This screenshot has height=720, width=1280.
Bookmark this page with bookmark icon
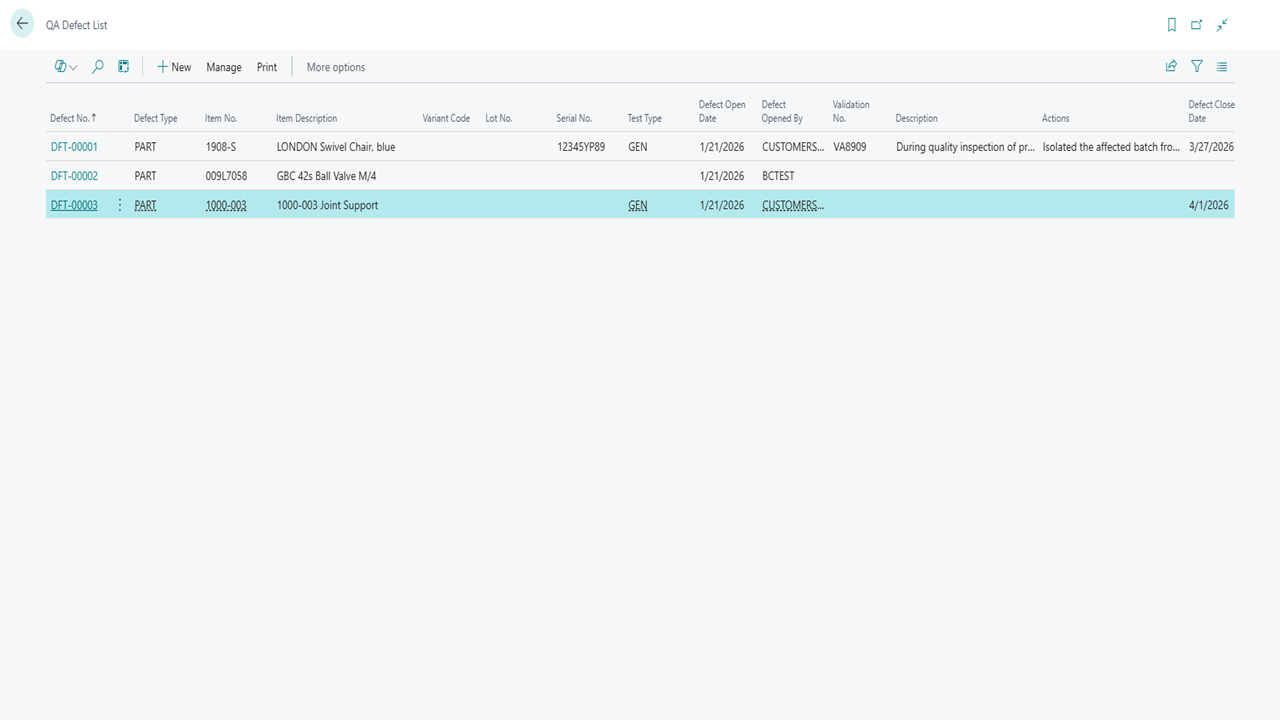pyautogui.click(x=1172, y=25)
